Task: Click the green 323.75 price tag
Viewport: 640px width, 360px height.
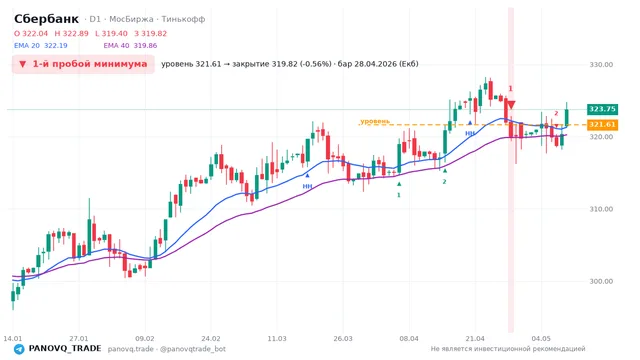Action: click(602, 109)
